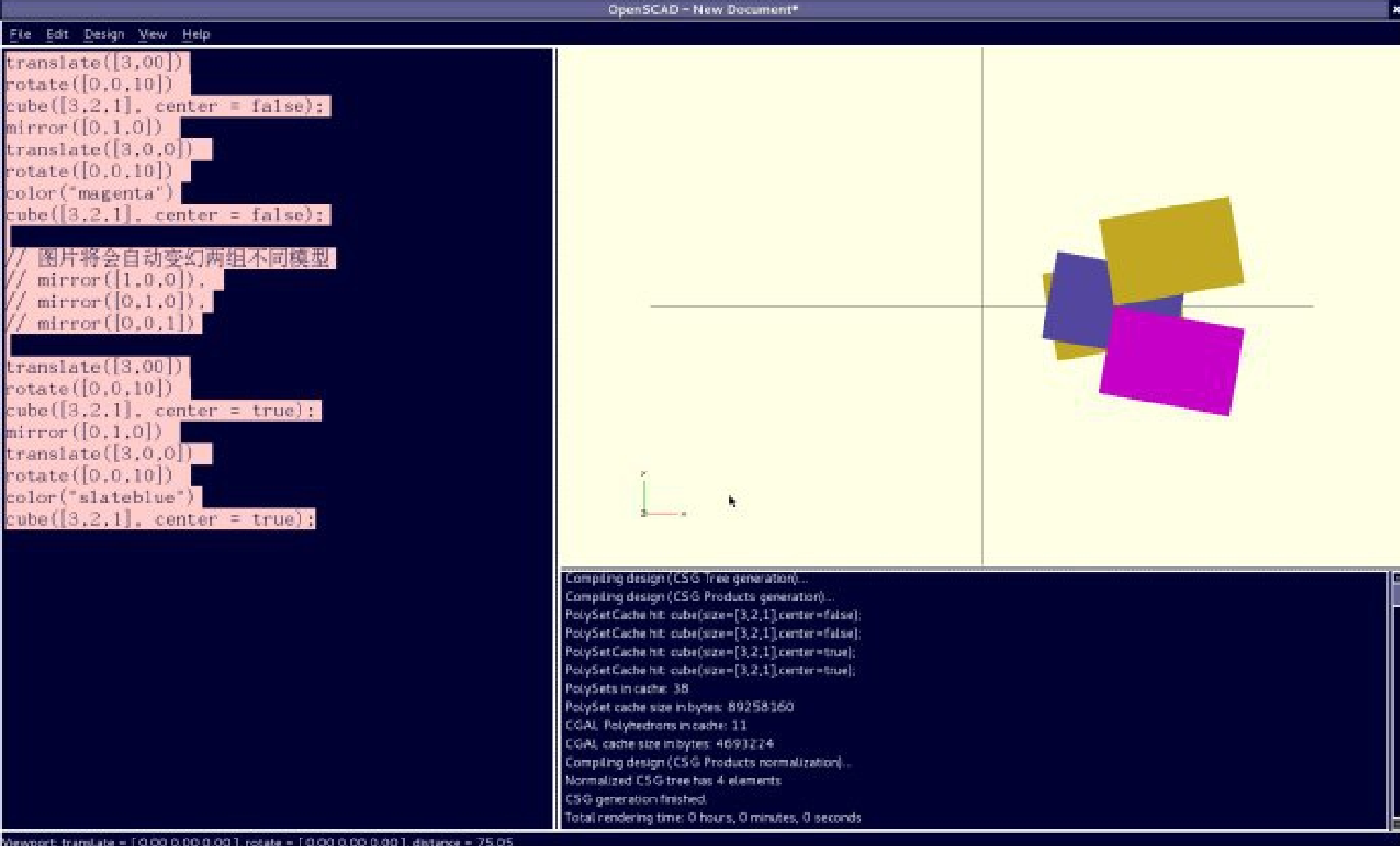This screenshot has width=1400, height=846.
Task: Click the "PolySets in cache: 38" console line
Action: pyautogui.click(x=626, y=689)
